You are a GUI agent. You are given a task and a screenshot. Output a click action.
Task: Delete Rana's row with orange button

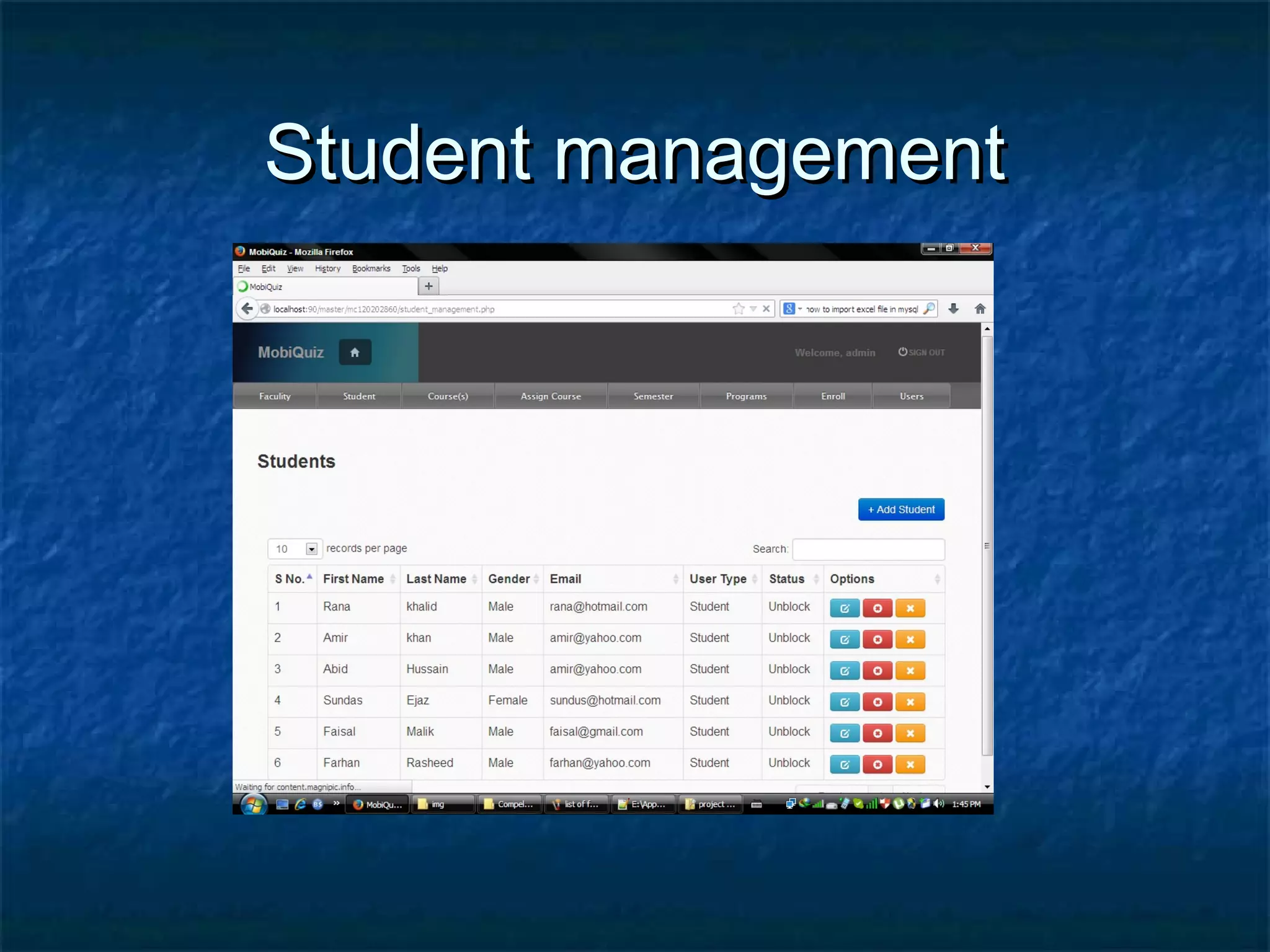(x=910, y=608)
